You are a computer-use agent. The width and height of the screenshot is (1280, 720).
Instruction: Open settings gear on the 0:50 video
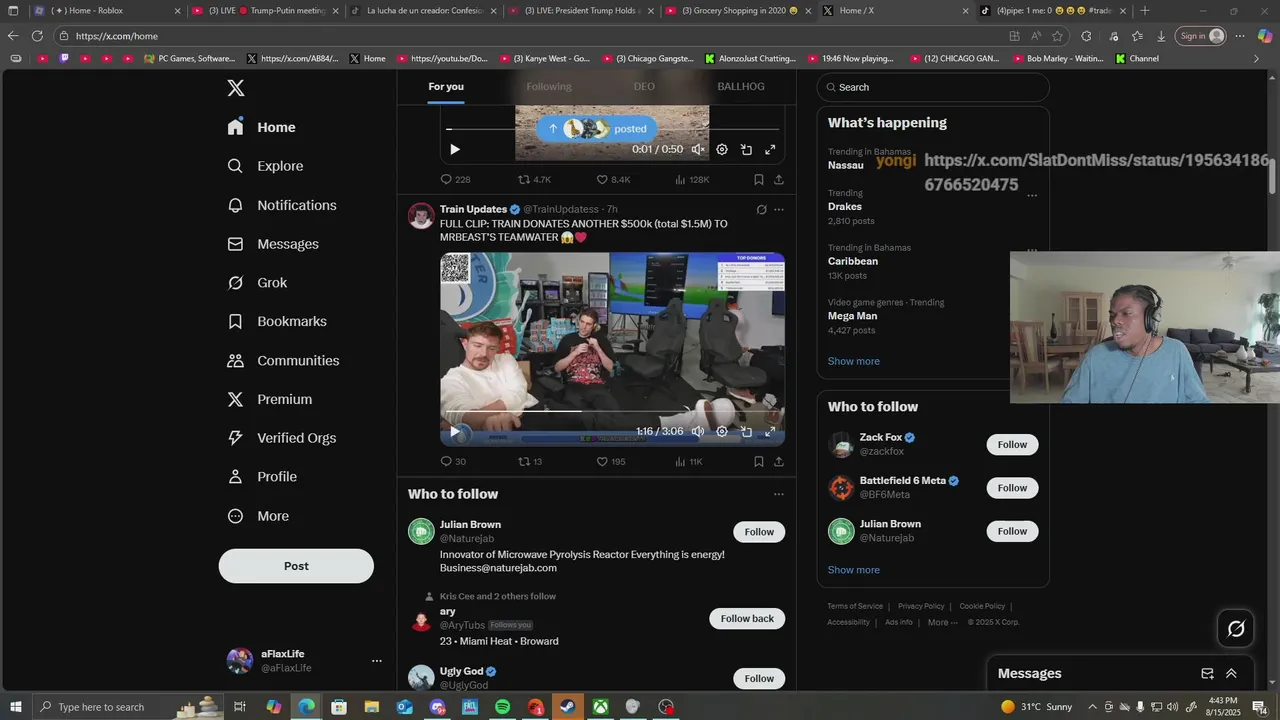click(x=722, y=149)
